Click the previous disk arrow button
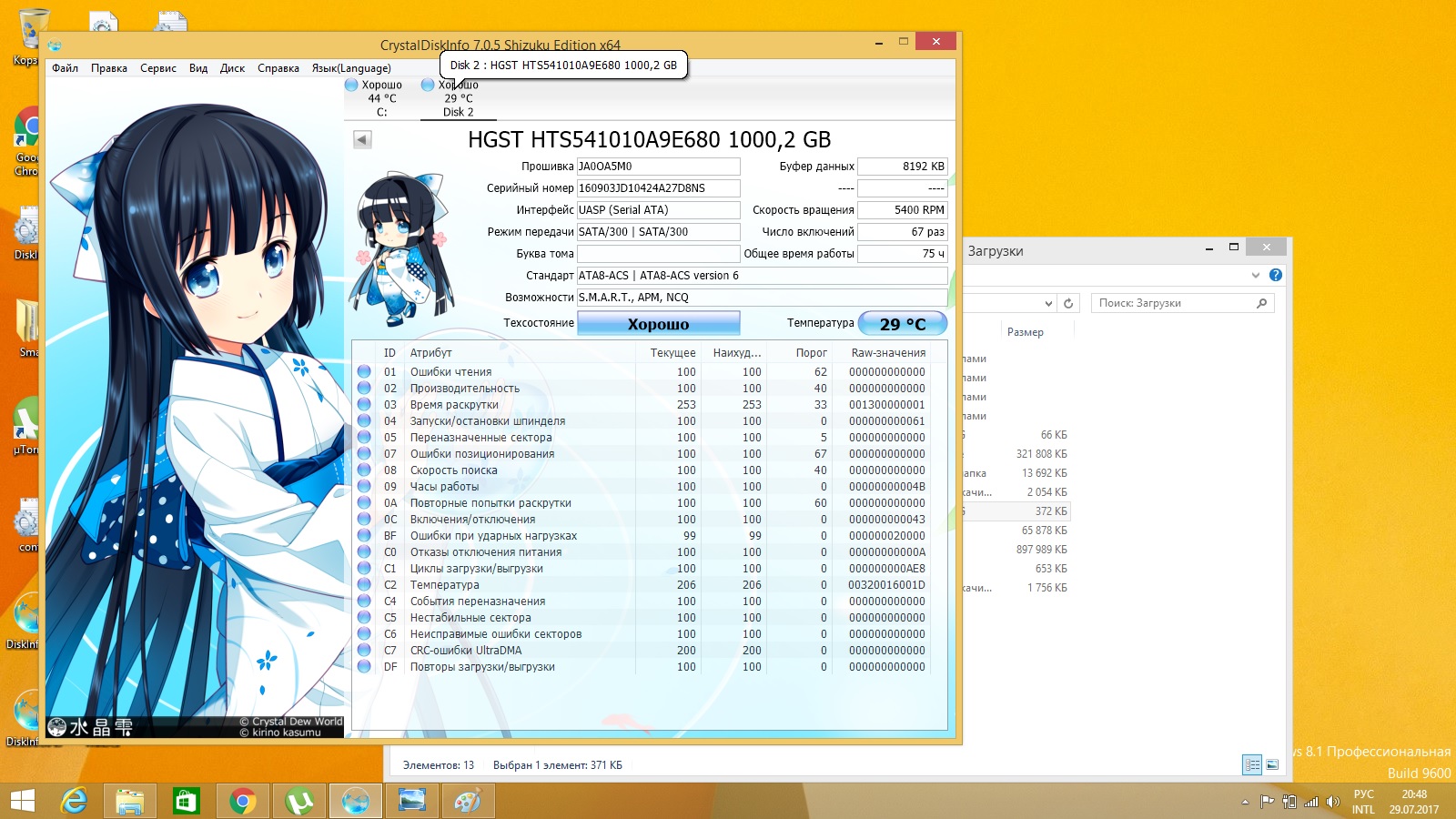This screenshot has height=819, width=1456. pos(362,139)
